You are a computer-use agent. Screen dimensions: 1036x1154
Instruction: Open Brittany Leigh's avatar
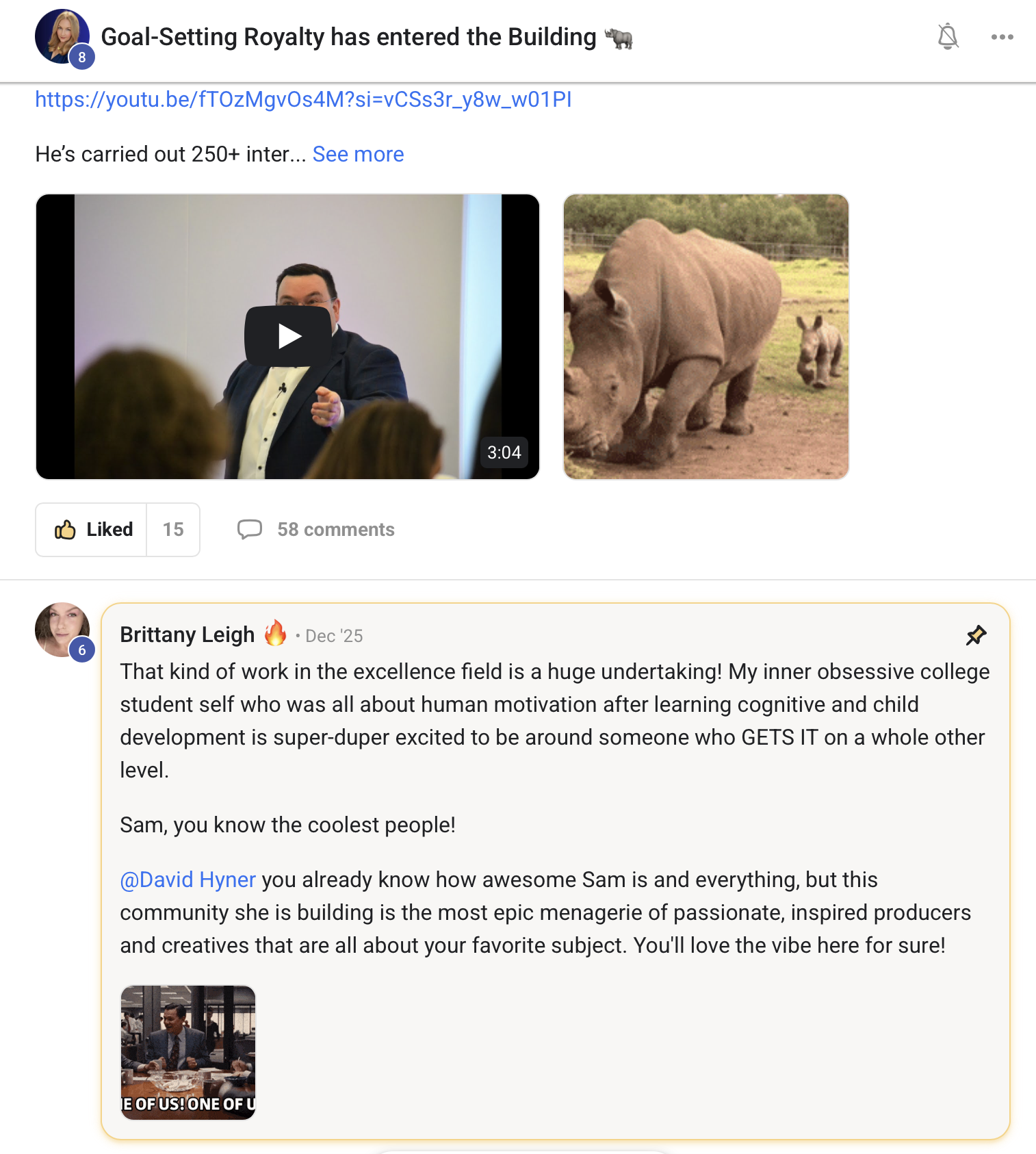pos(60,628)
